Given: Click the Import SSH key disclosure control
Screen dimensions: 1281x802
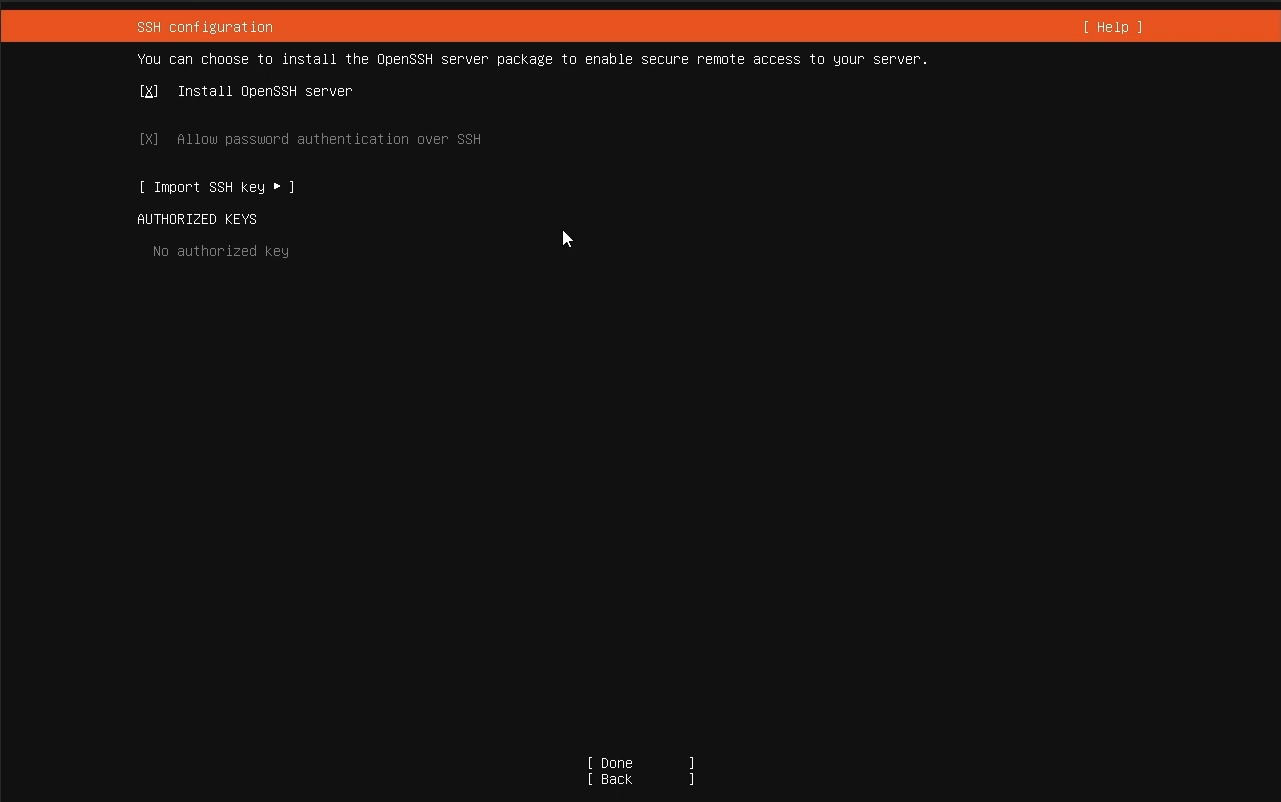Looking at the screenshot, I should [x=277, y=187].
